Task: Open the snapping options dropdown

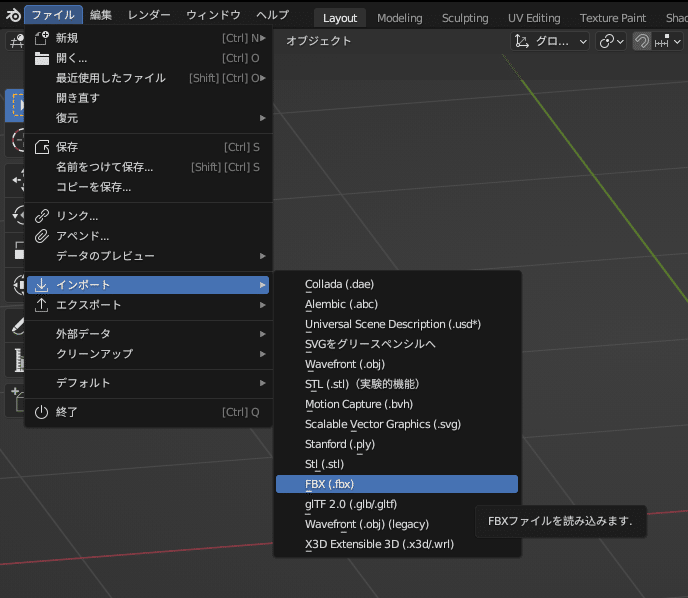Action: point(667,42)
